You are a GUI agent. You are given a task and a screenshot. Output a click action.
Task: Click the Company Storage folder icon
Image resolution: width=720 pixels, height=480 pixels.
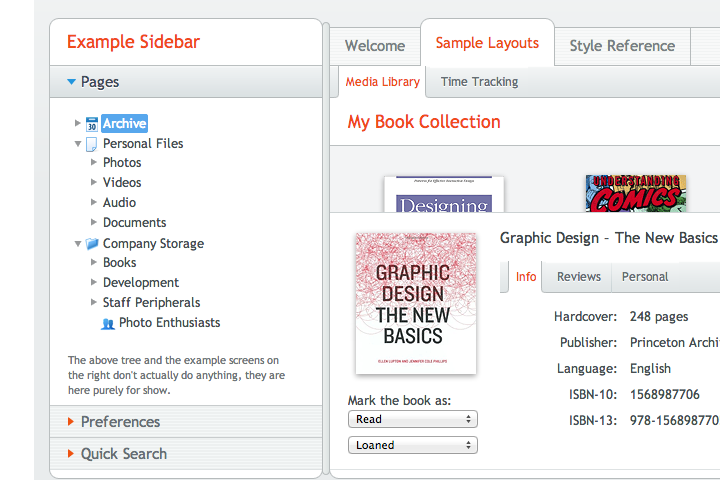coord(91,244)
